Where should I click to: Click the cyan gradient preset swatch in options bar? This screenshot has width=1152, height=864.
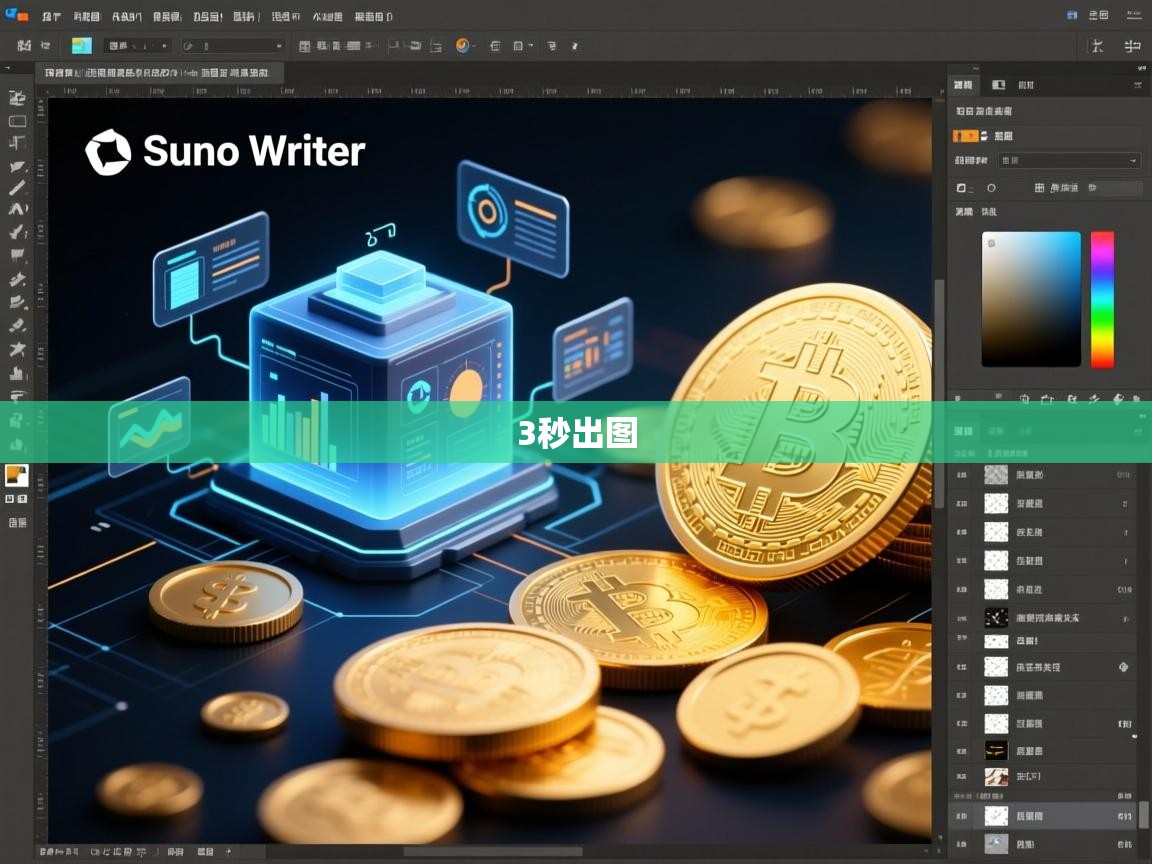[81, 46]
